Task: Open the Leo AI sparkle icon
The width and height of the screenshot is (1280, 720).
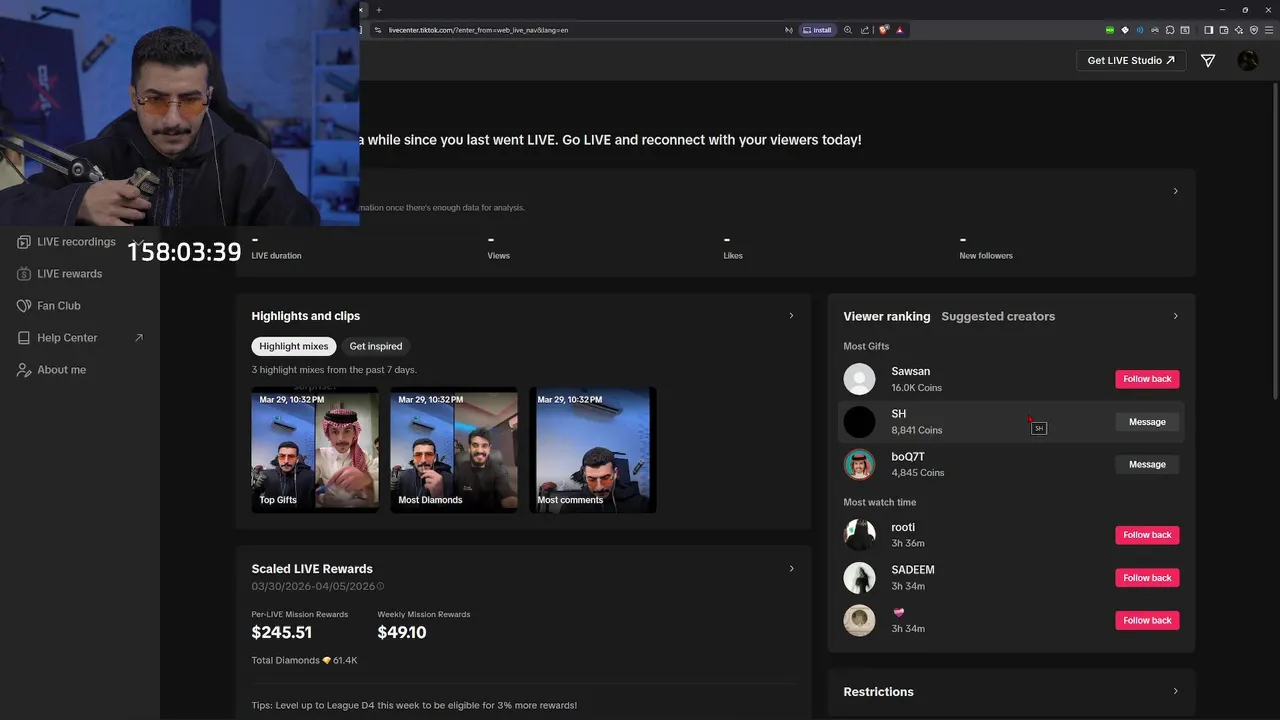Action: tap(1239, 30)
